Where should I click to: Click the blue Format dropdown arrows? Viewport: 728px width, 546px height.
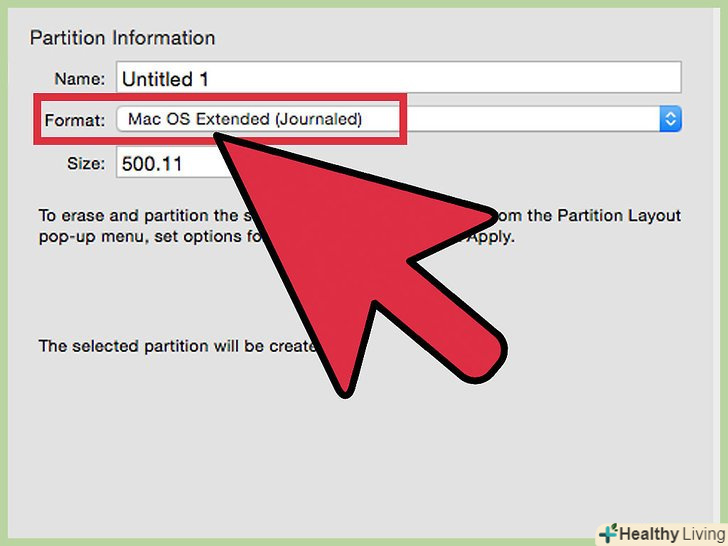click(670, 119)
